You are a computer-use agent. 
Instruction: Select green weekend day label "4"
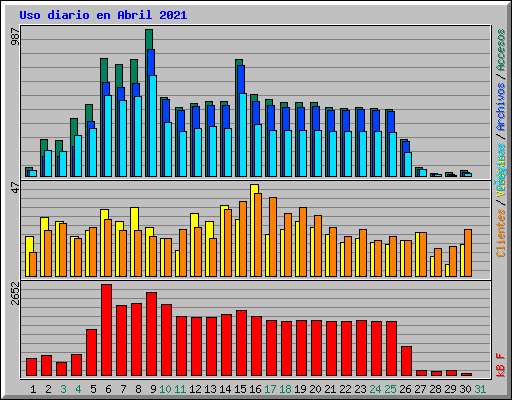tap(78, 389)
